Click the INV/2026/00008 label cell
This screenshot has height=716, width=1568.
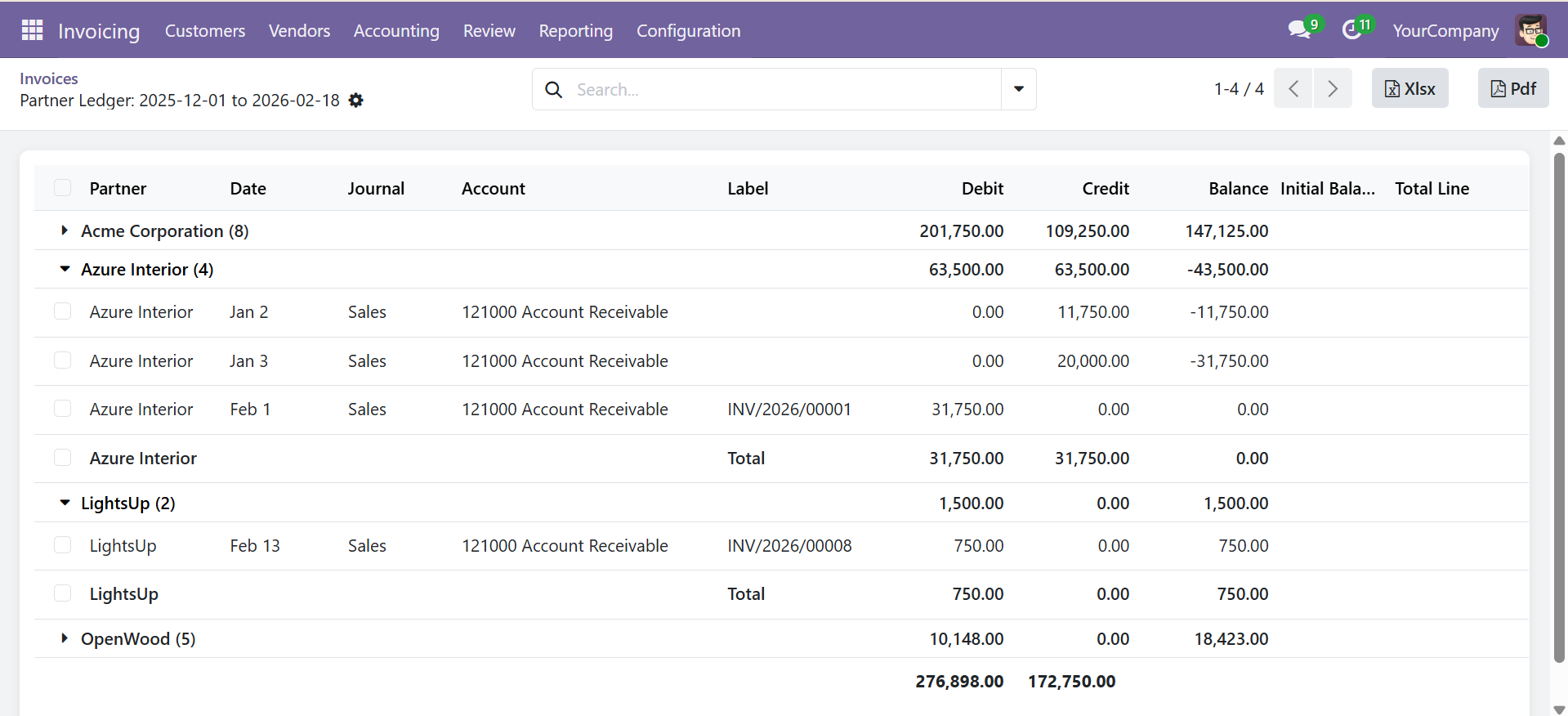(789, 545)
